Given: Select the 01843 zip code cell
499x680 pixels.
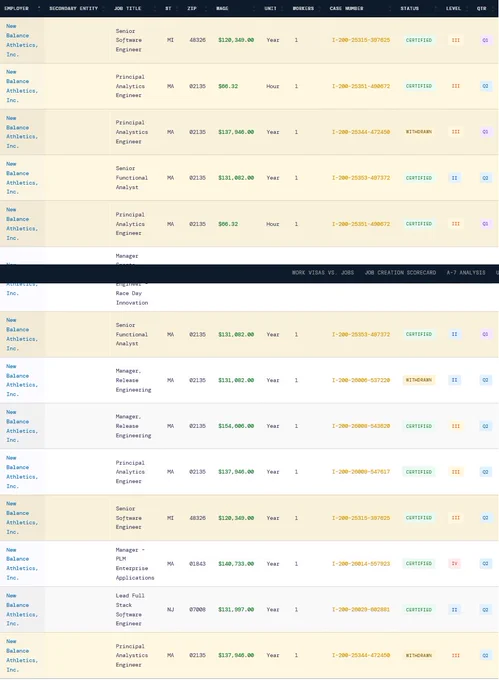Looking at the screenshot, I should pyautogui.click(x=197, y=564).
